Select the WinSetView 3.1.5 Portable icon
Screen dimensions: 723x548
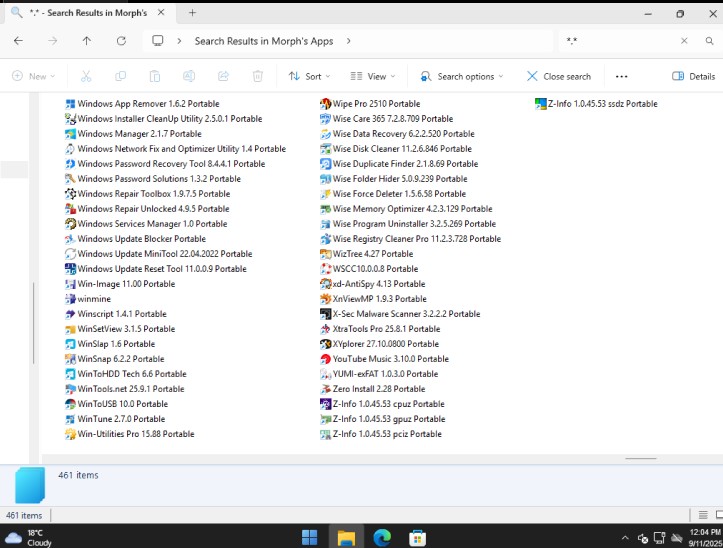(70, 329)
